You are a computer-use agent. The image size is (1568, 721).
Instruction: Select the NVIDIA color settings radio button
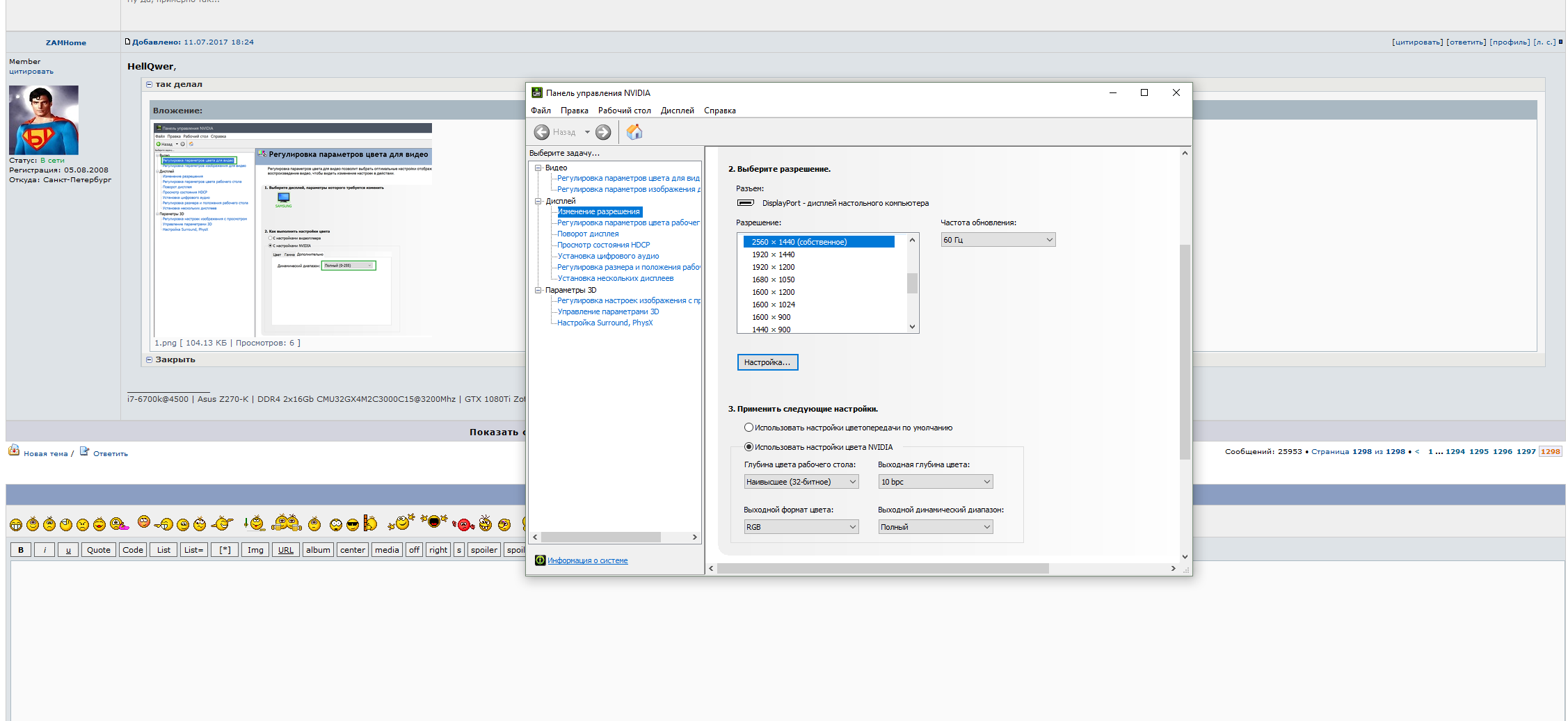point(749,447)
